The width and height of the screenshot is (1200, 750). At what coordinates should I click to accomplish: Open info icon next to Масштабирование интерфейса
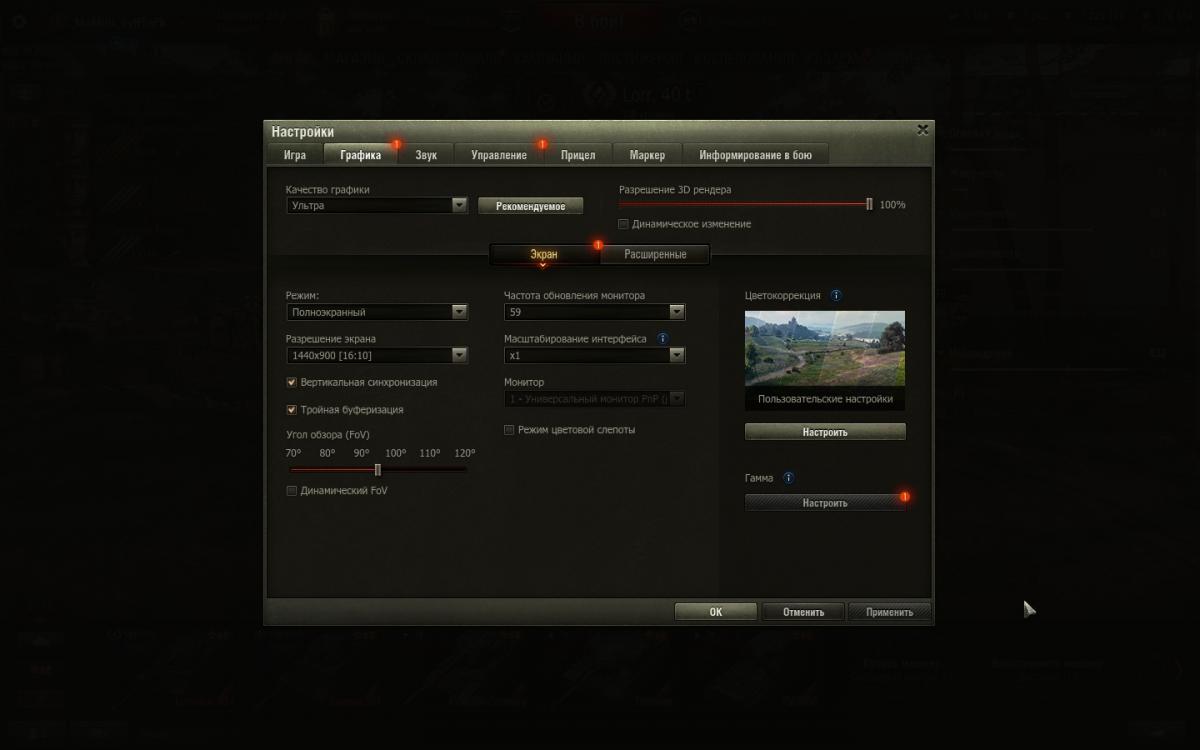coord(662,339)
